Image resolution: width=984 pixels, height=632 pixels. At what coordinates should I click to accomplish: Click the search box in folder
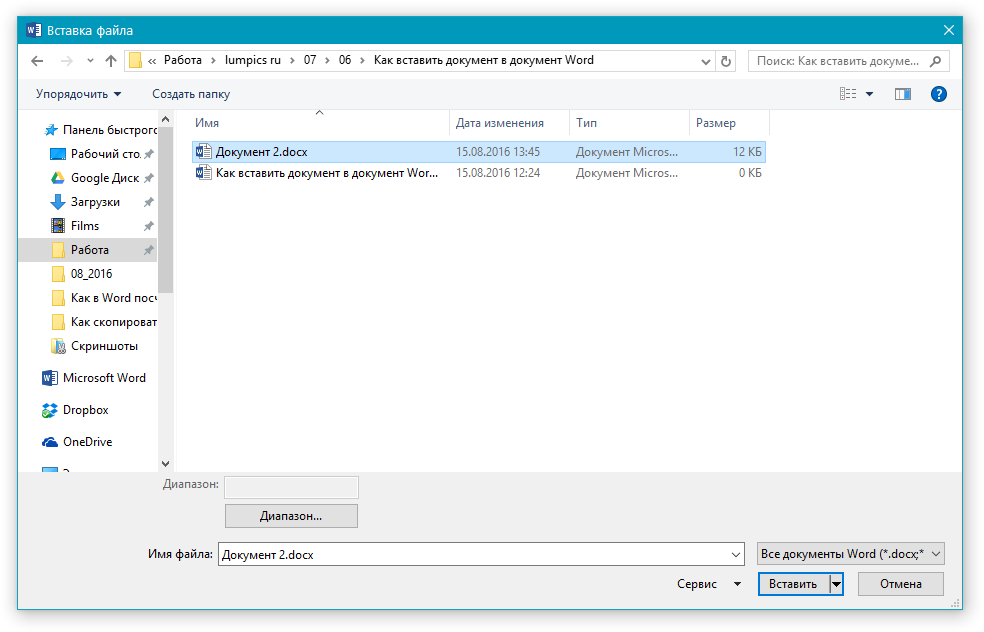click(838, 61)
